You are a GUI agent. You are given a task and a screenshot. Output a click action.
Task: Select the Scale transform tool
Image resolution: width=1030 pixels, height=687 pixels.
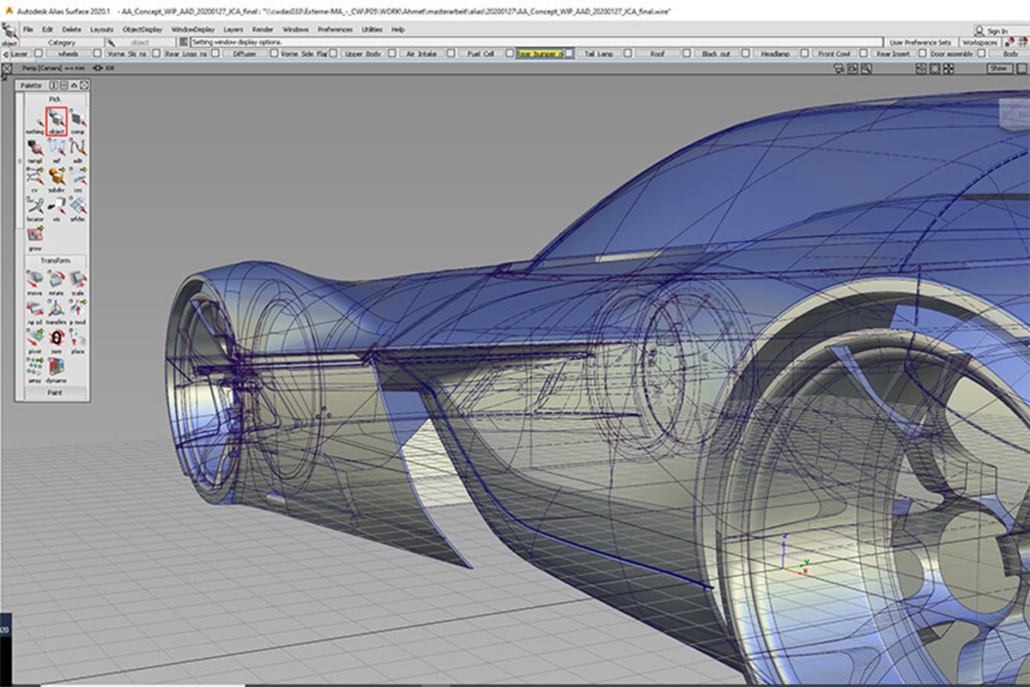point(78,283)
